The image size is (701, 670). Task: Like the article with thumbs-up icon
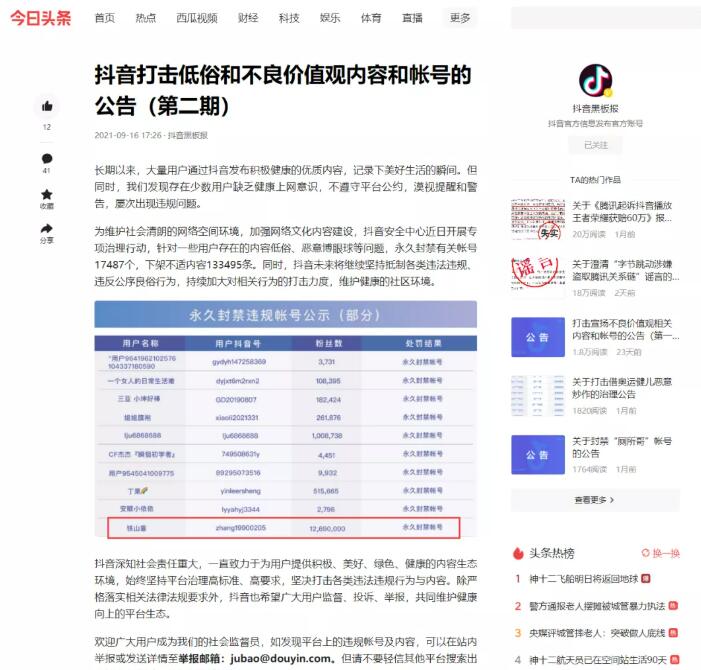[47, 106]
